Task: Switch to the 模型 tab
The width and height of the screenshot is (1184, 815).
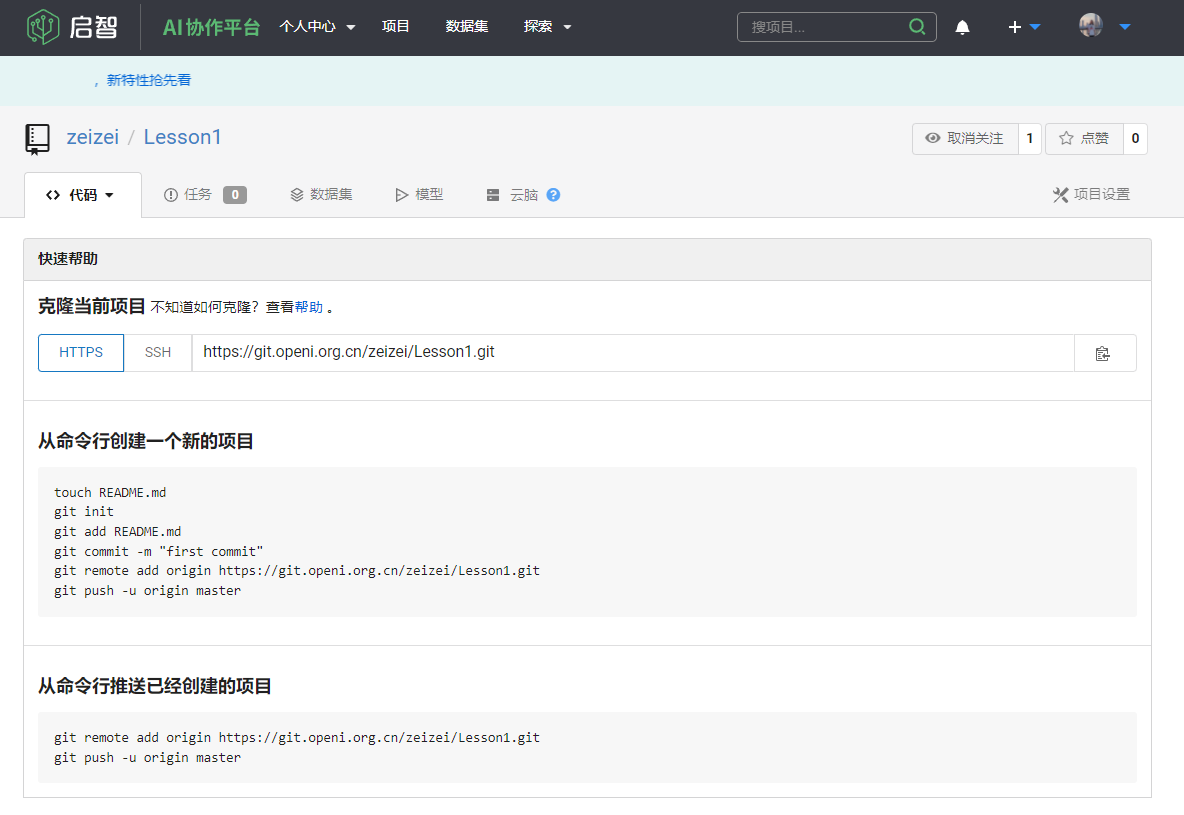Action: [419, 195]
